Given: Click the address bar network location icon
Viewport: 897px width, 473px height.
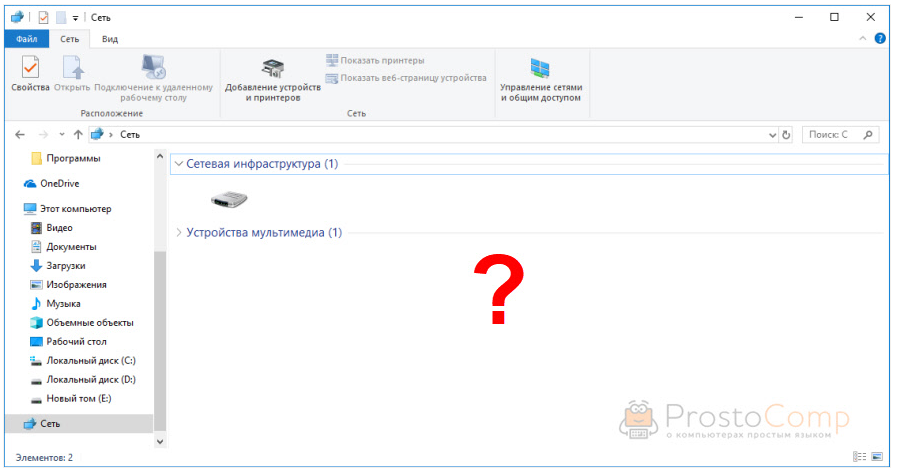Looking at the screenshot, I should point(97,134).
